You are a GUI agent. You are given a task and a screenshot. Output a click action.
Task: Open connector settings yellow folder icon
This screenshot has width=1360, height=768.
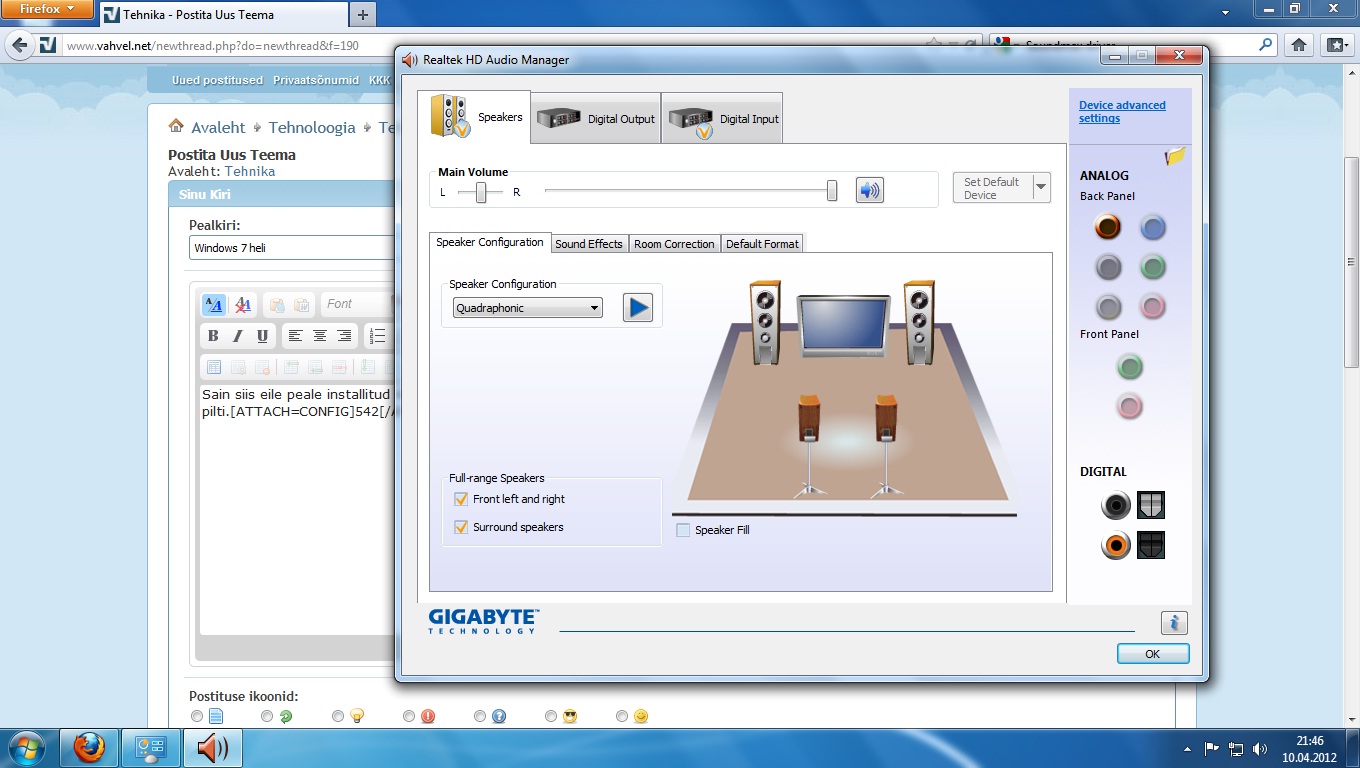(x=1175, y=156)
